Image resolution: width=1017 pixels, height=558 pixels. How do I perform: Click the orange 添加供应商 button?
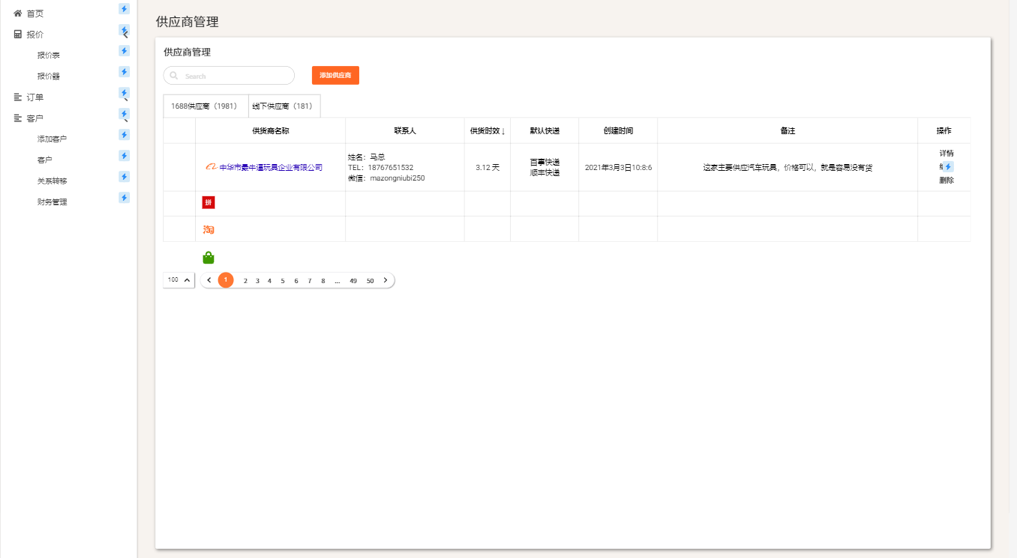tap(335, 75)
